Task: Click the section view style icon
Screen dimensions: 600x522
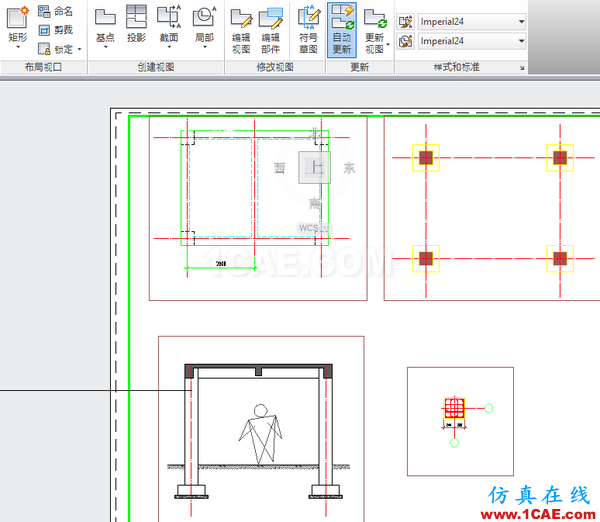Action: (x=405, y=22)
